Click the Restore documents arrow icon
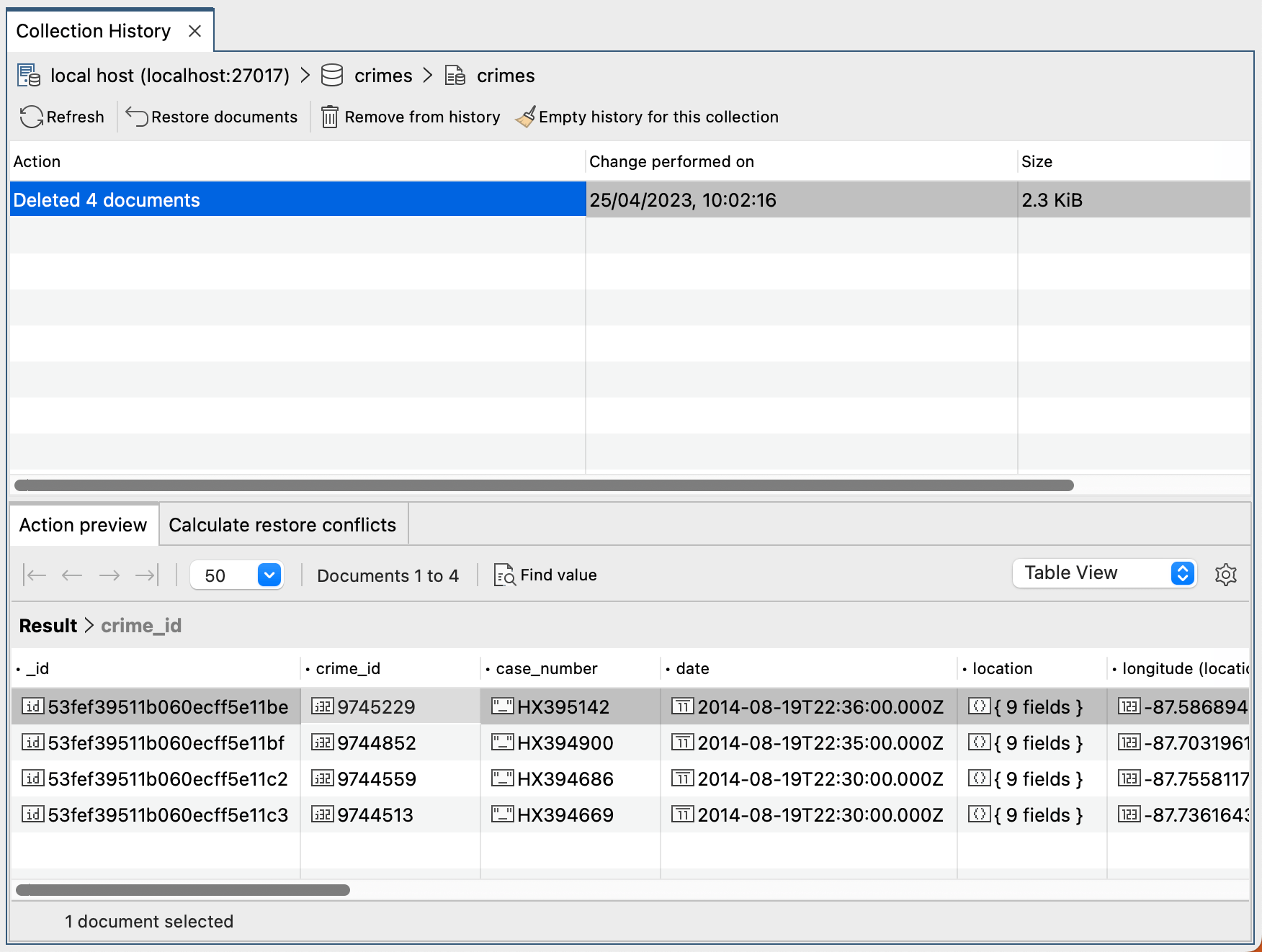Image resolution: width=1262 pixels, height=952 pixels. pos(137,117)
